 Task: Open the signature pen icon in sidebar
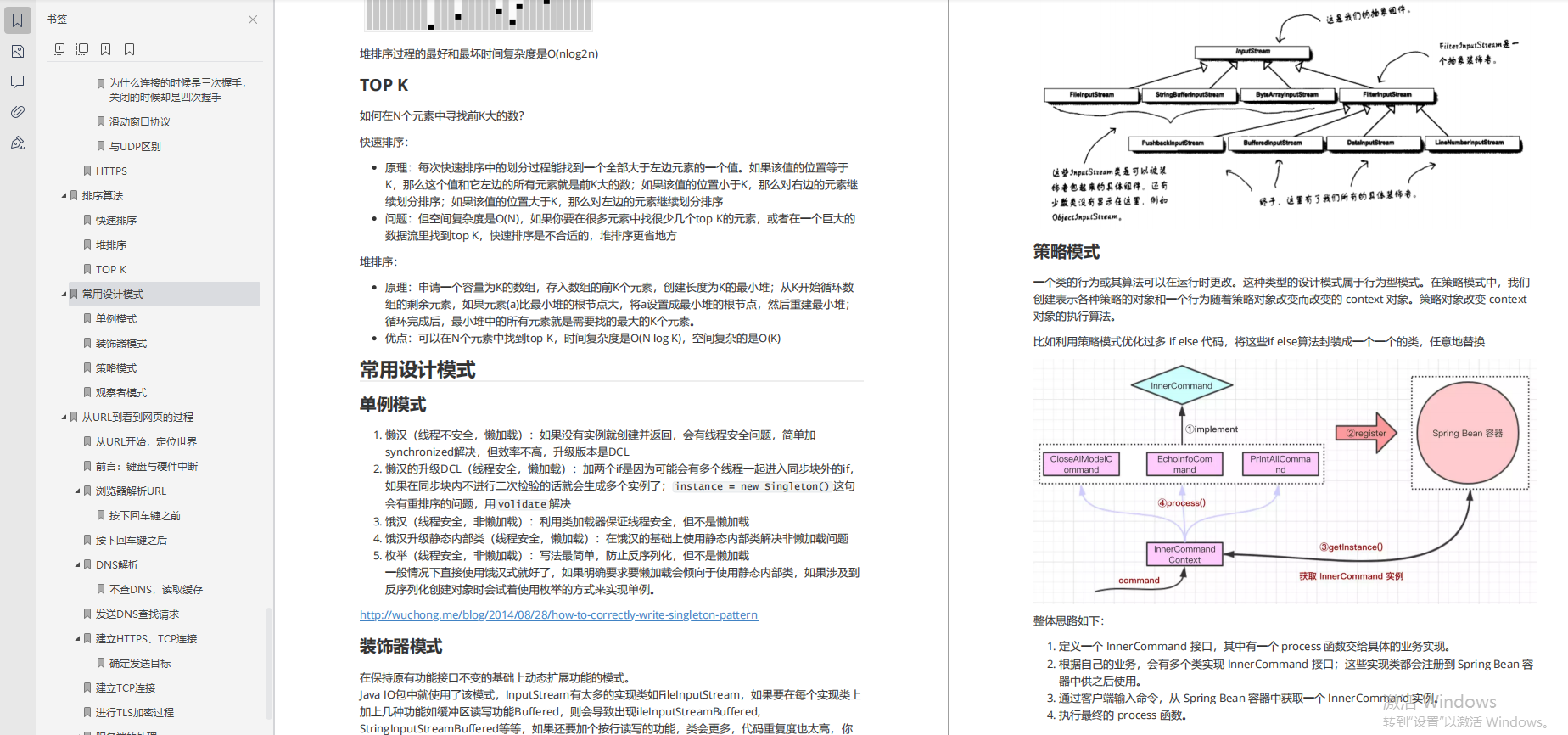pos(18,143)
